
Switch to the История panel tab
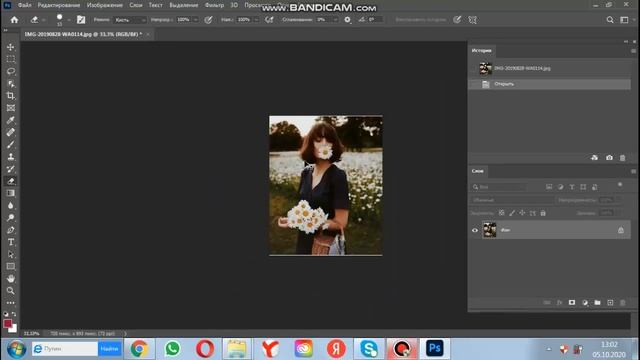pos(481,51)
